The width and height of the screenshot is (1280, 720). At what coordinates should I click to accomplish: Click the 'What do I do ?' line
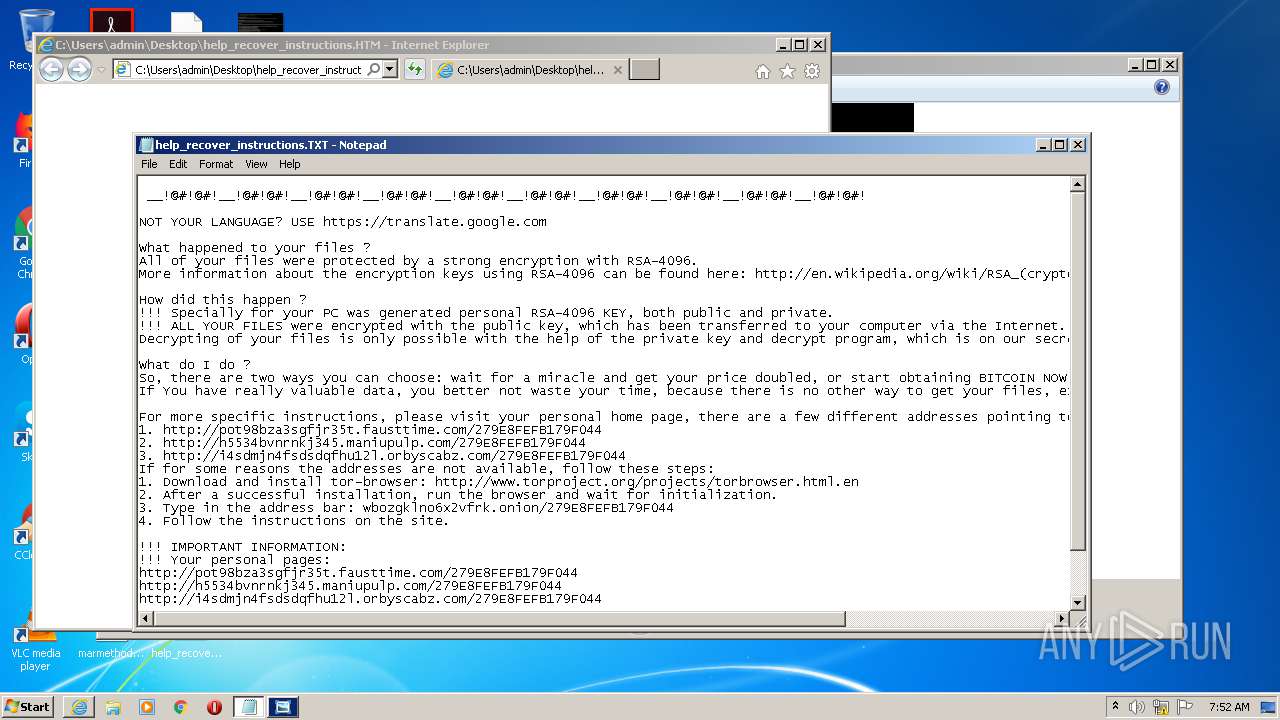[195, 365]
